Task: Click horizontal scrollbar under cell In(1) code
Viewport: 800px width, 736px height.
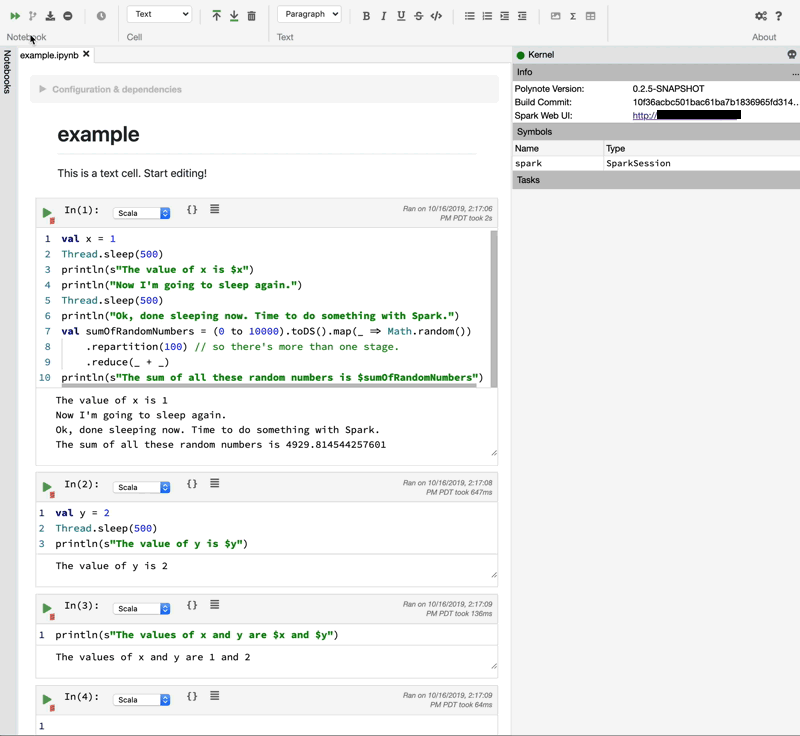Action: click(269, 386)
